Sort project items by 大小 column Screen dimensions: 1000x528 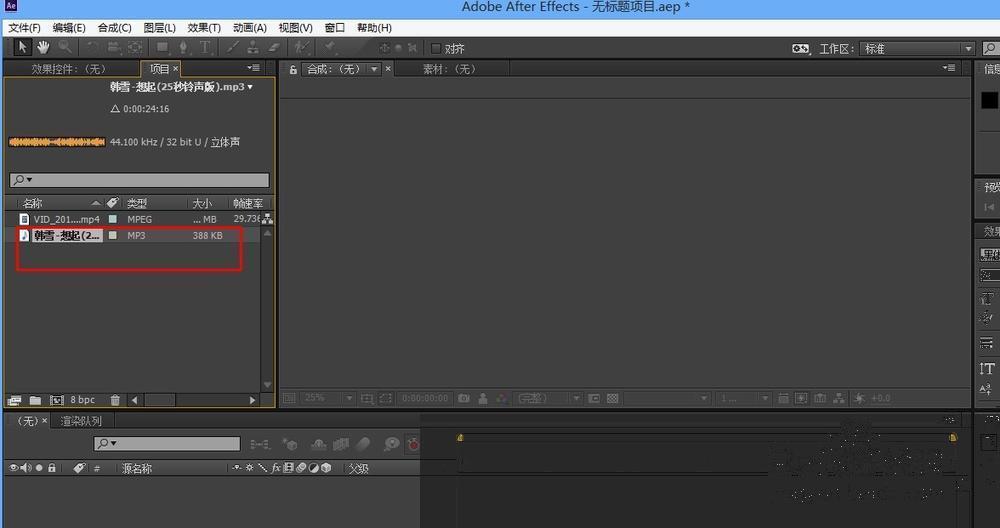tap(202, 203)
